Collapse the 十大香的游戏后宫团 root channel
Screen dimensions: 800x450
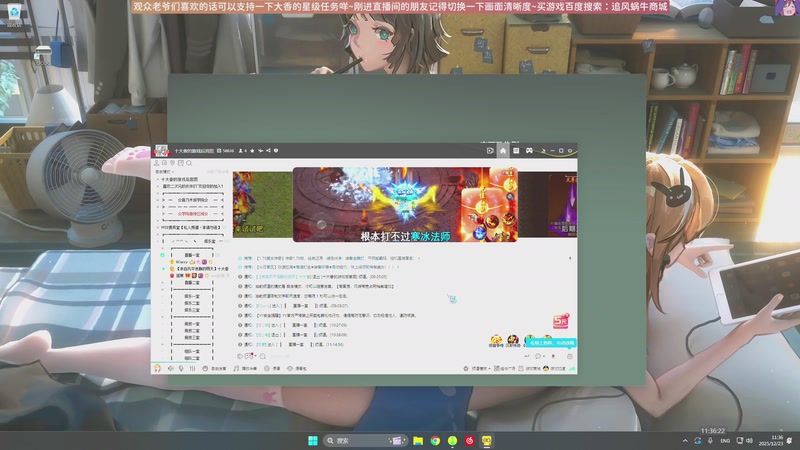[x=158, y=180]
